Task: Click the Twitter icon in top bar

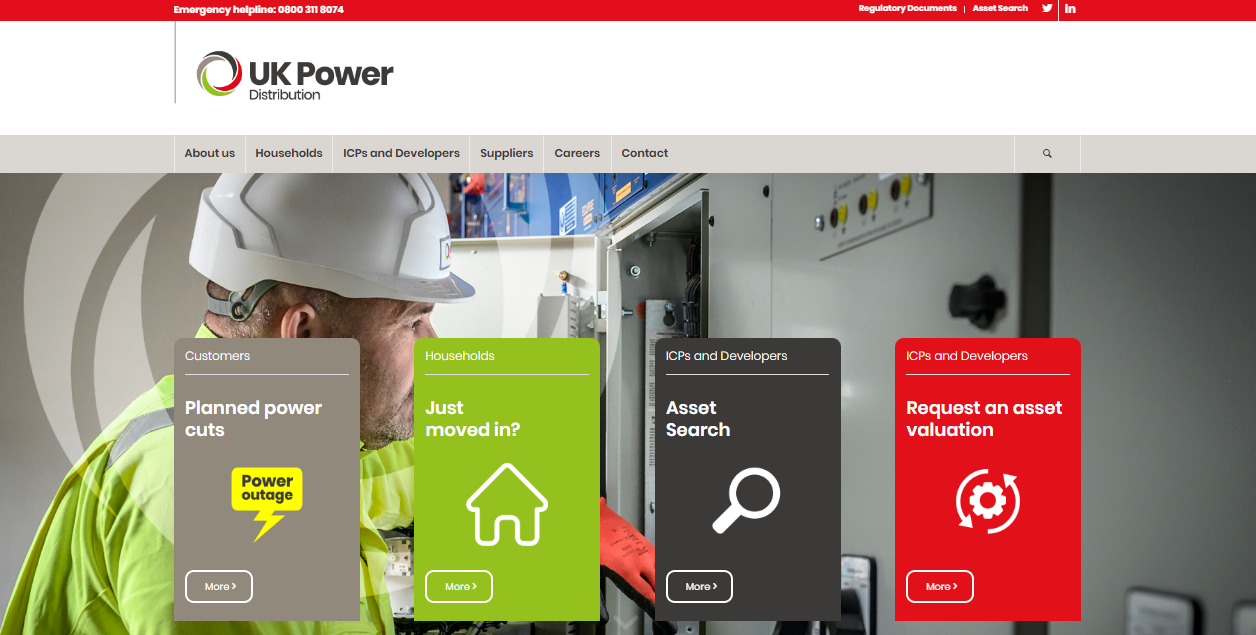Action: [x=1046, y=9]
